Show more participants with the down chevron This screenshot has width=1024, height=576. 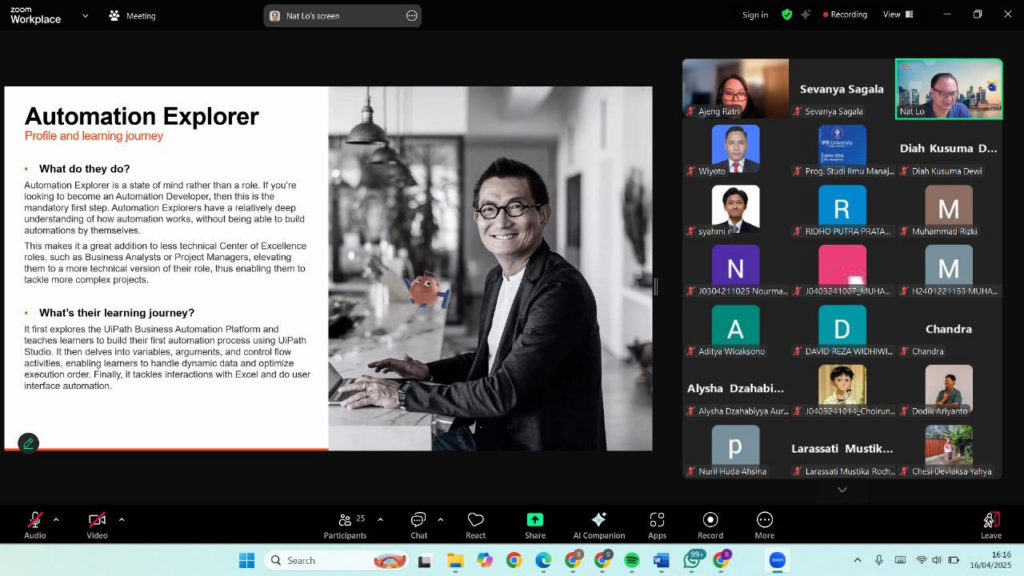tap(842, 490)
